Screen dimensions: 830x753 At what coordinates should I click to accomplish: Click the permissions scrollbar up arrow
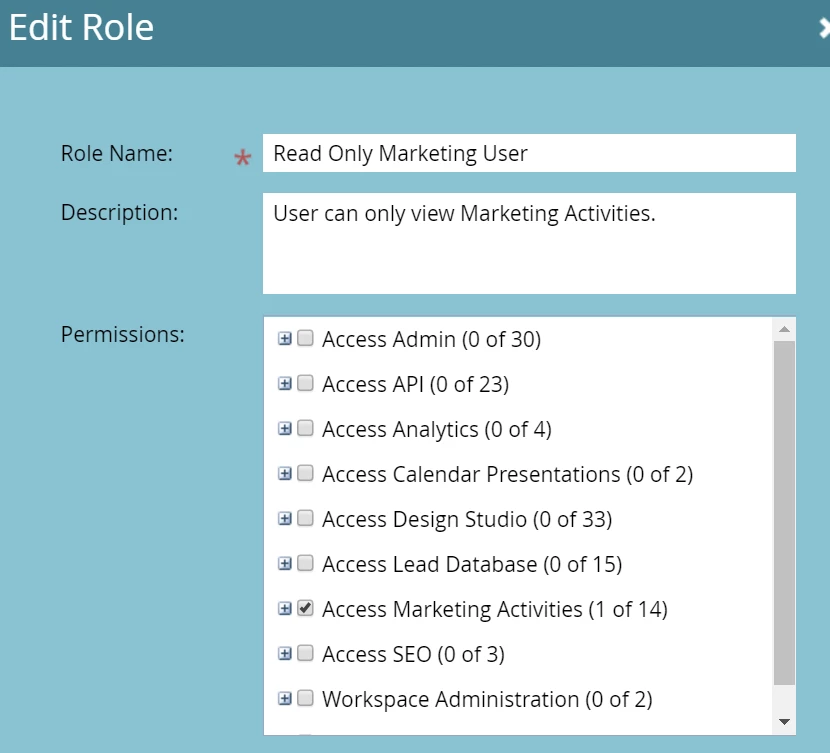[x=784, y=329]
